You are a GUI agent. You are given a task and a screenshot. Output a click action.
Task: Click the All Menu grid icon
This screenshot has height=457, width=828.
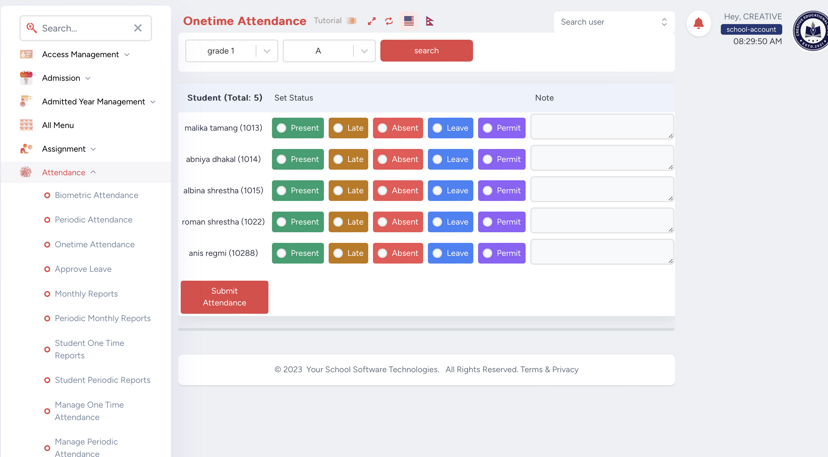coord(26,125)
